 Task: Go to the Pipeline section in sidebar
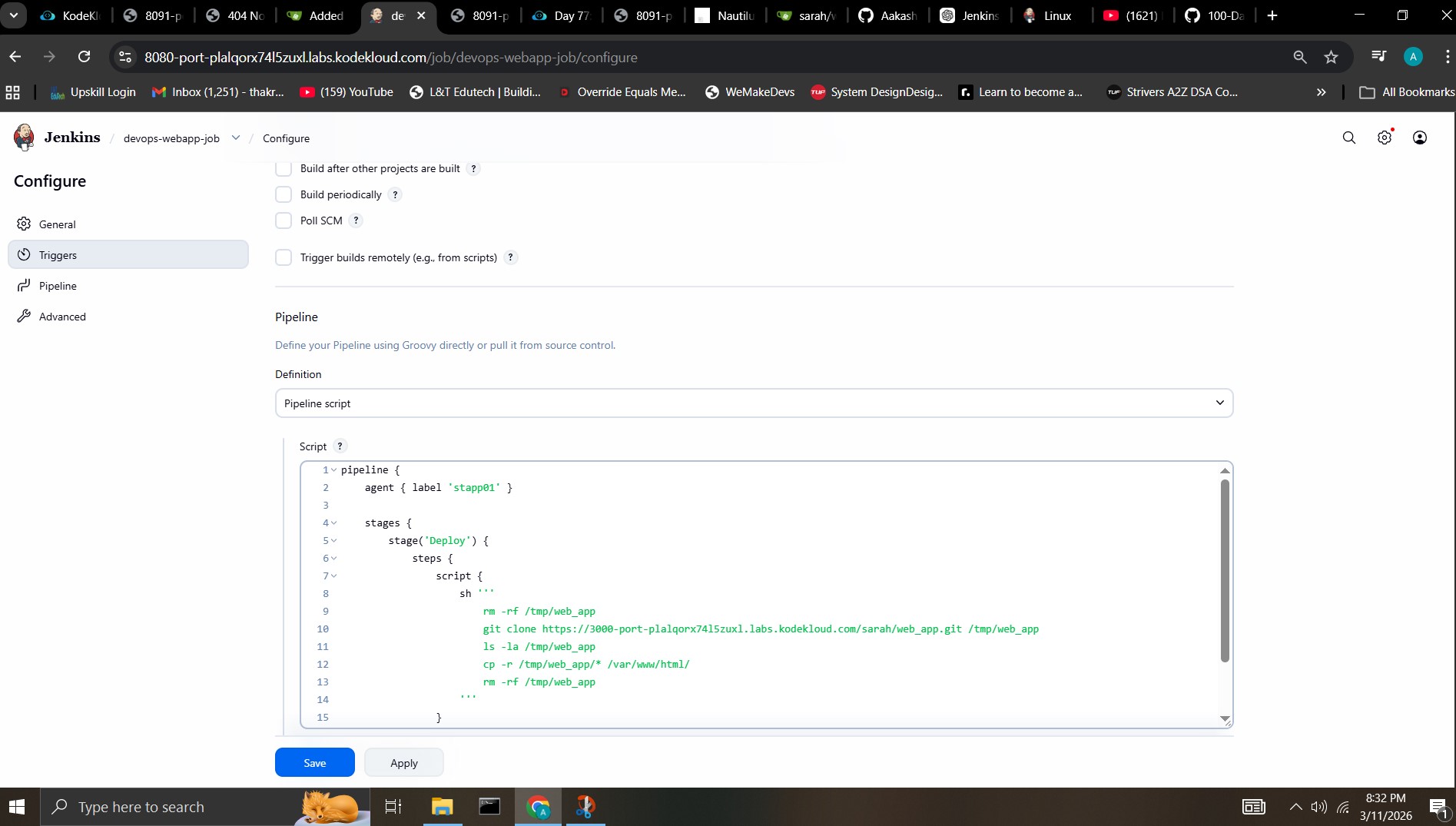click(x=128, y=286)
